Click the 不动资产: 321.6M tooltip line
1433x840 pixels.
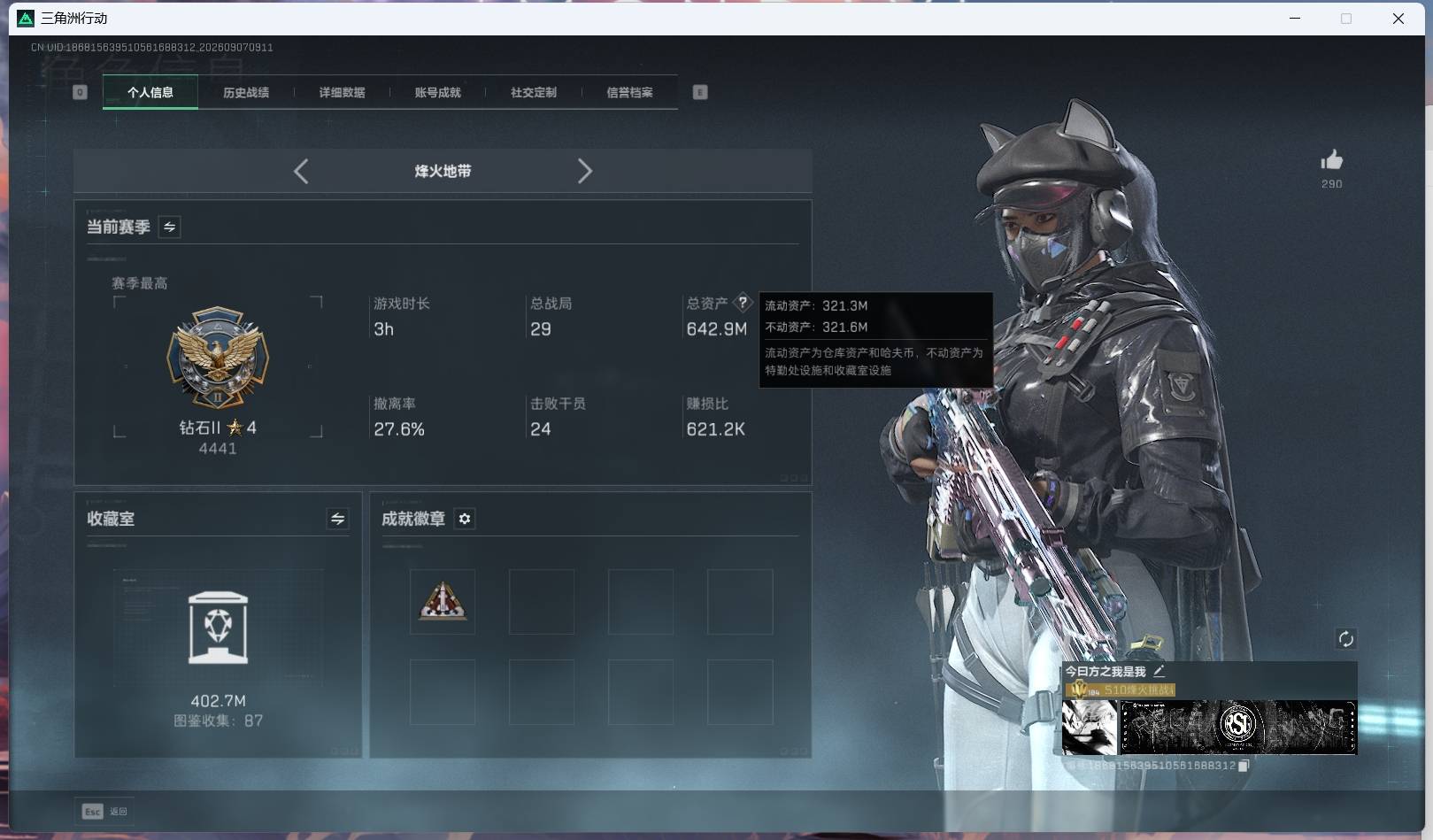(x=816, y=327)
